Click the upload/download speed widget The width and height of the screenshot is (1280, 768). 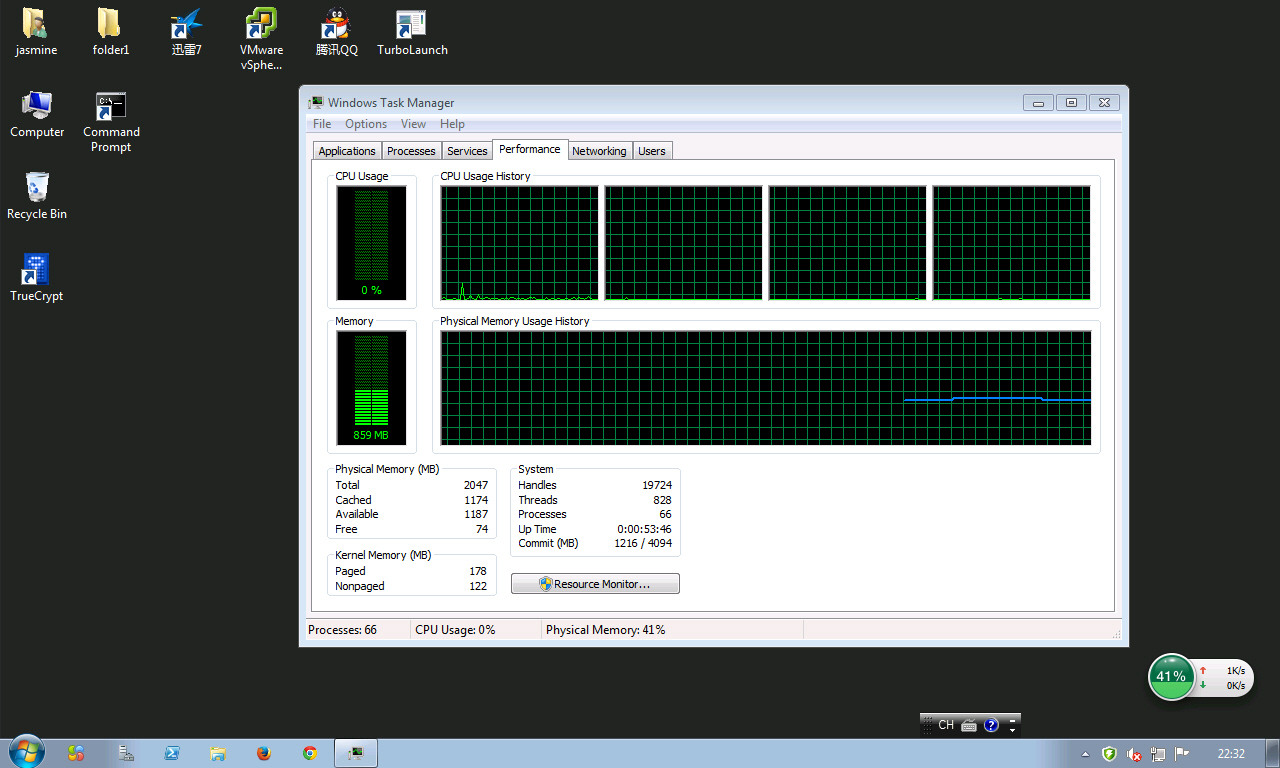click(1223, 678)
